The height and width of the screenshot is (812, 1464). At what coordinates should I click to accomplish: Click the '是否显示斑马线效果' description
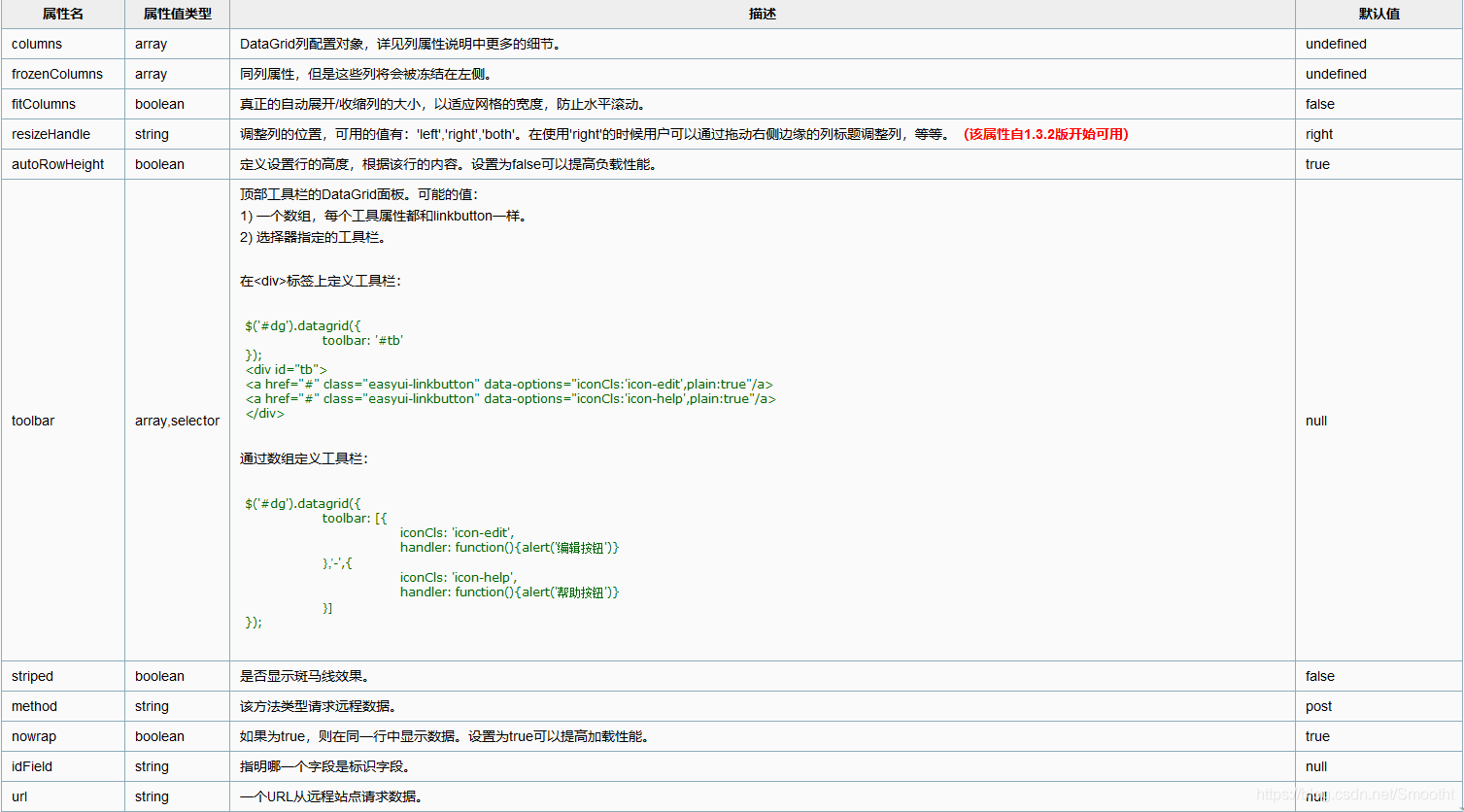click(x=304, y=676)
